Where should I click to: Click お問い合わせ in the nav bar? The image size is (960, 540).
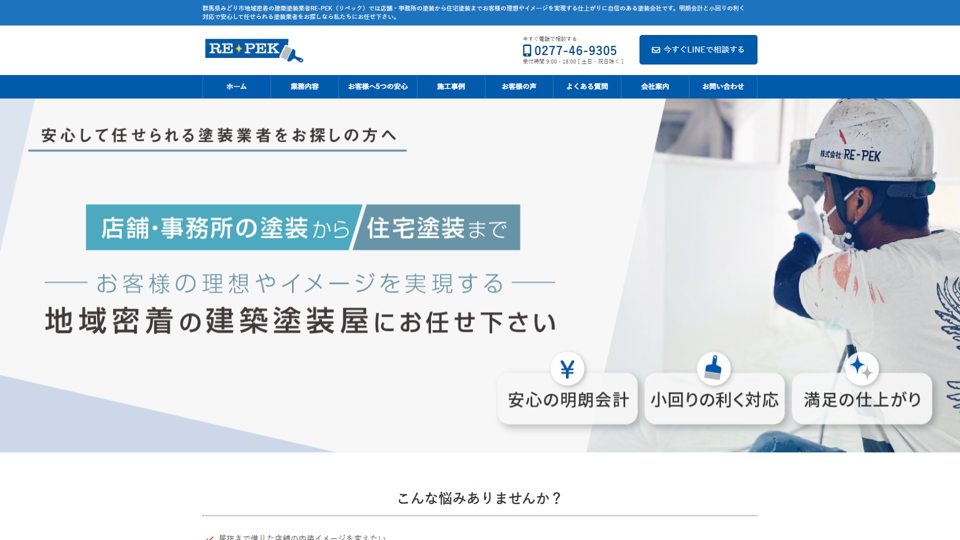[x=723, y=87]
